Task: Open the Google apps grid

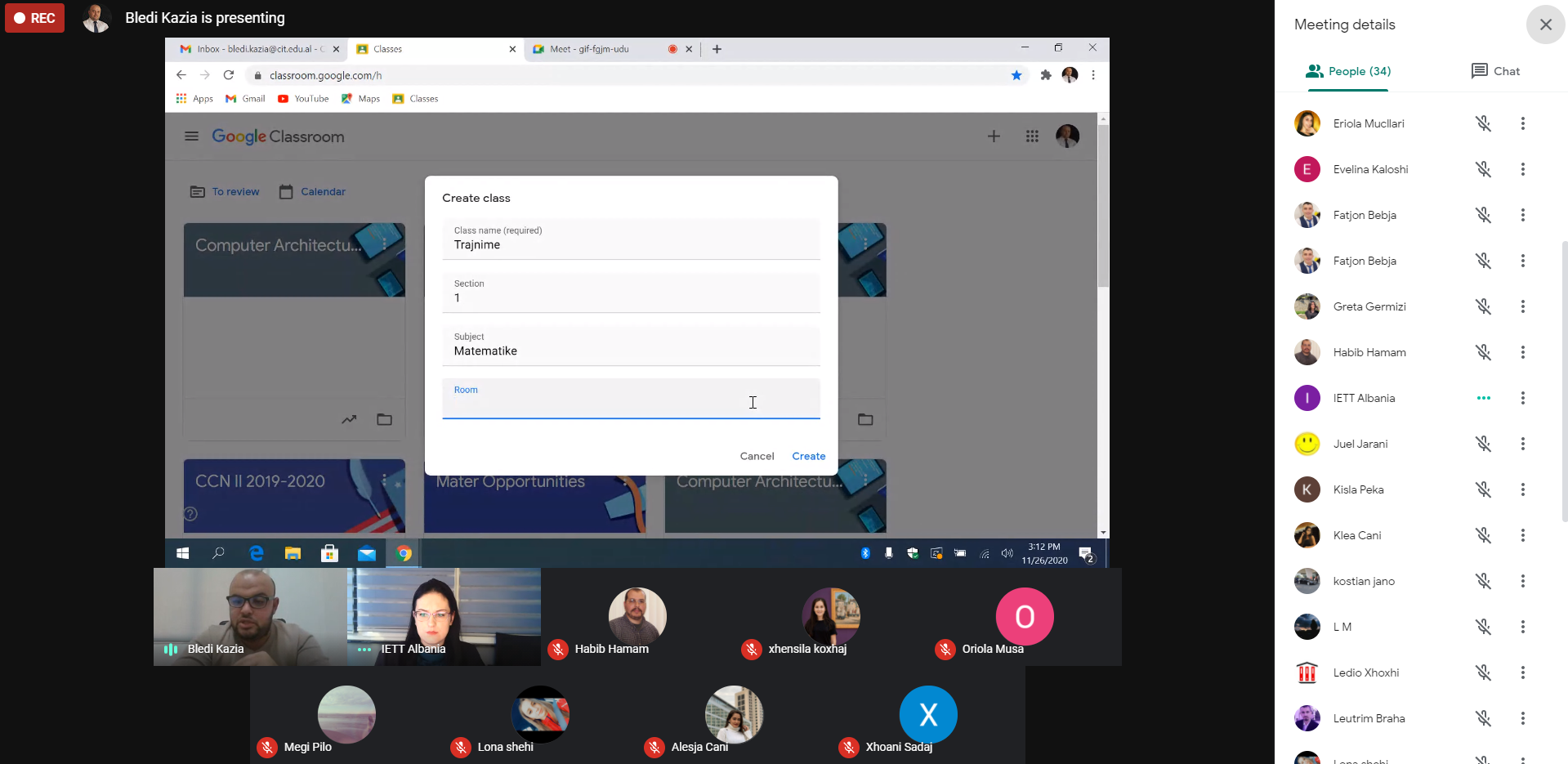Action: tap(1032, 136)
